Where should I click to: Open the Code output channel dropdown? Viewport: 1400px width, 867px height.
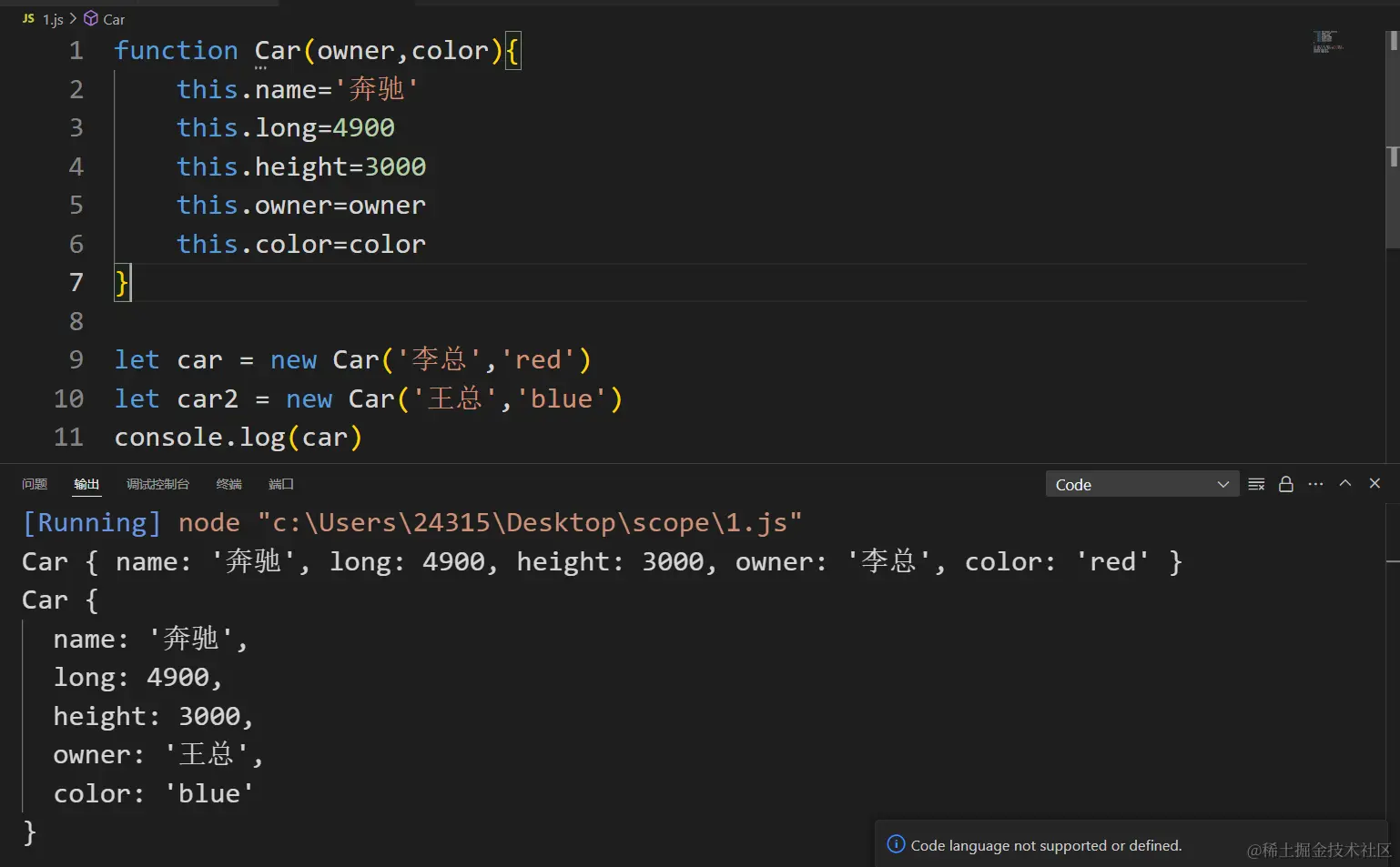[1141, 484]
